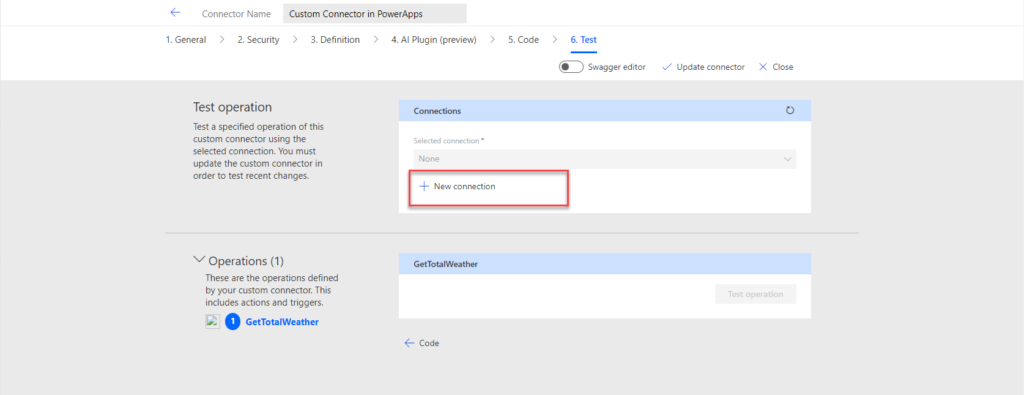Click the Close button with X
The height and width of the screenshot is (395, 1024).
776,67
